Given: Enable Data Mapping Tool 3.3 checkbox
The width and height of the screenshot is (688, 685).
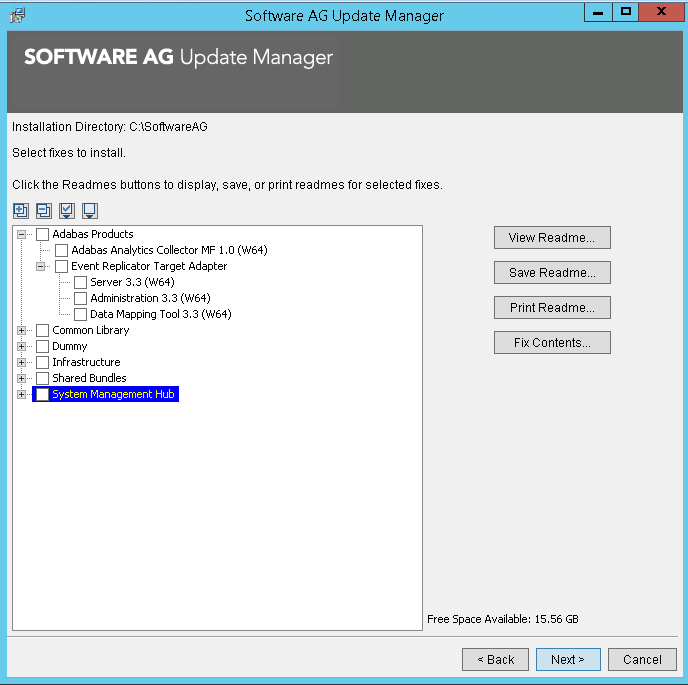Looking at the screenshot, I should pyautogui.click(x=80, y=314).
